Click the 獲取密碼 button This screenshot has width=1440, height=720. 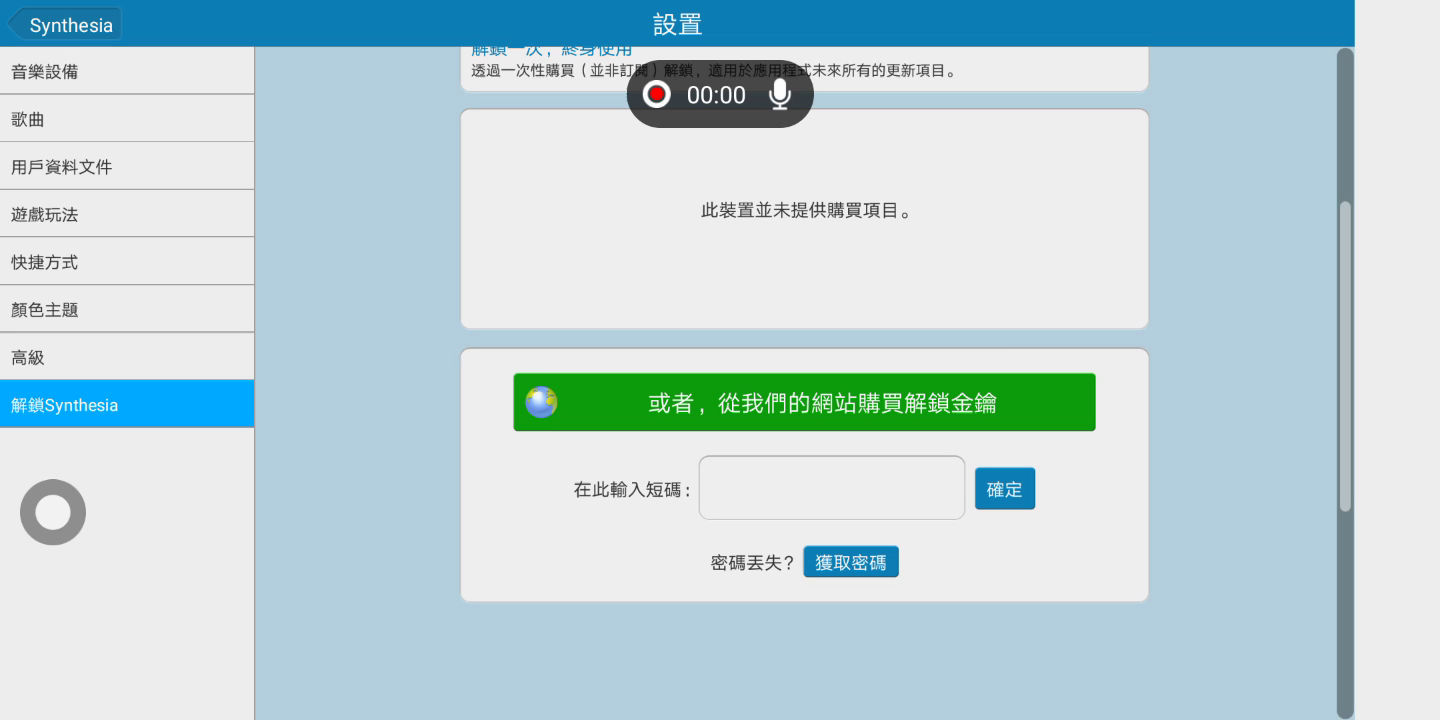pos(850,562)
